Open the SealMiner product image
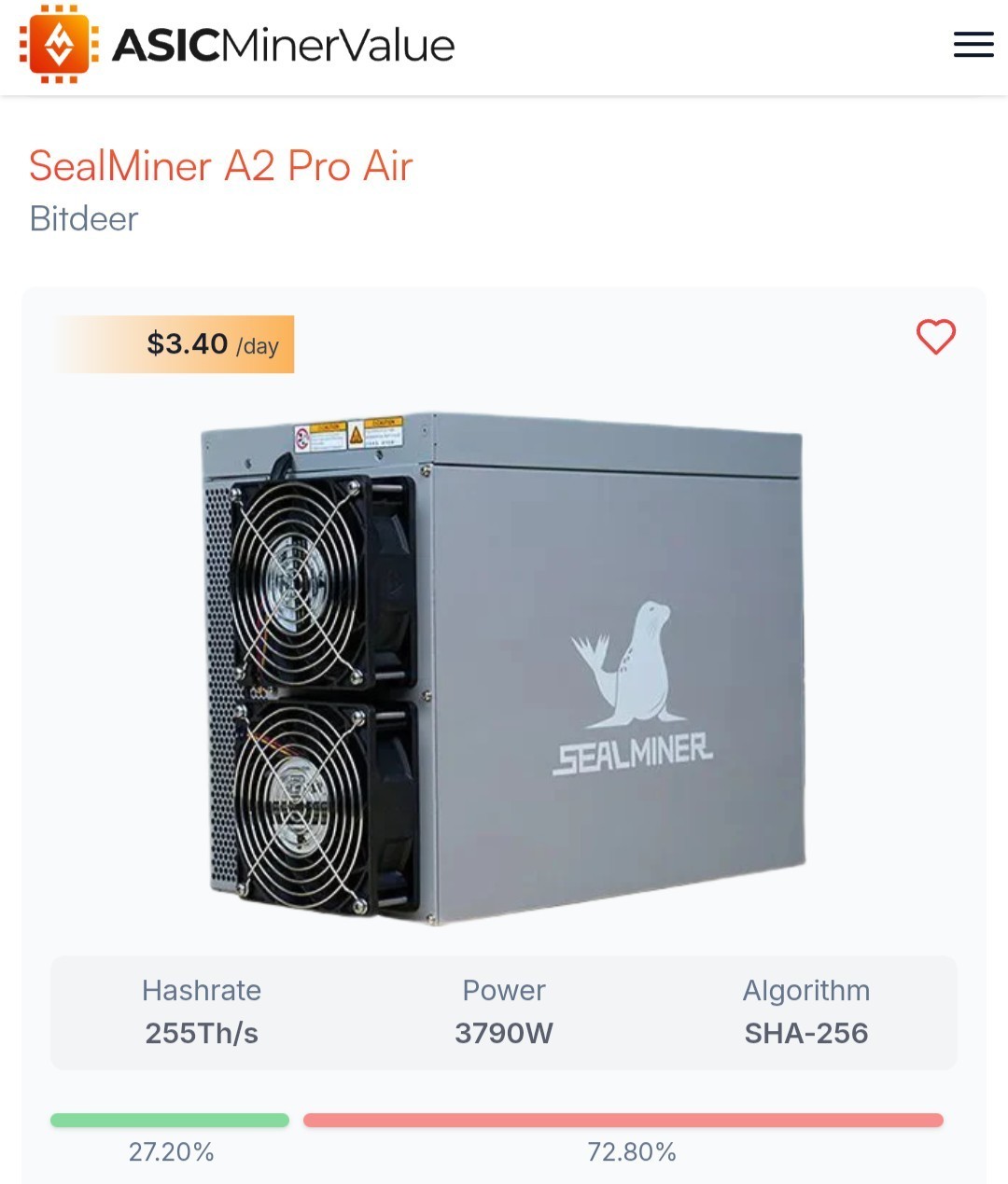Viewport: 1008px width, 1184px height. coord(503,669)
